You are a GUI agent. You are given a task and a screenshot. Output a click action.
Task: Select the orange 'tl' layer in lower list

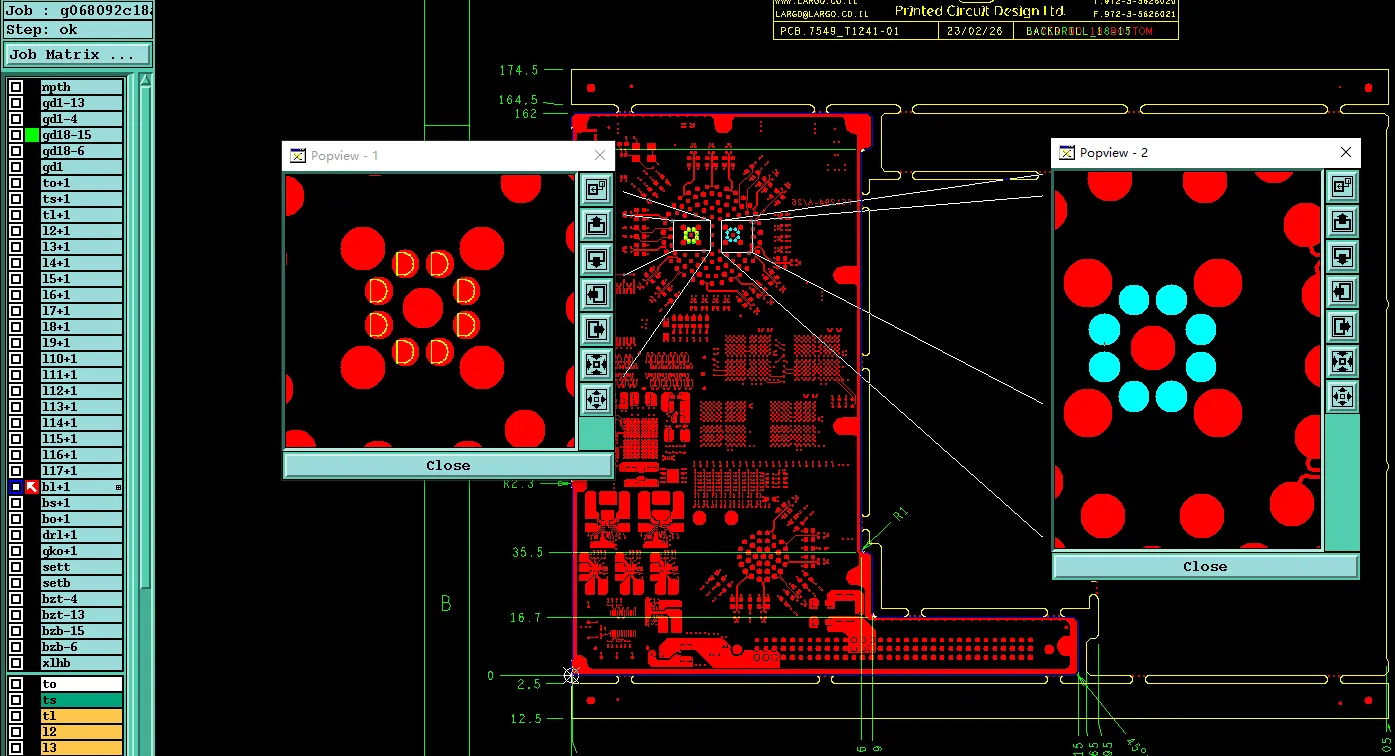(x=81, y=716)
